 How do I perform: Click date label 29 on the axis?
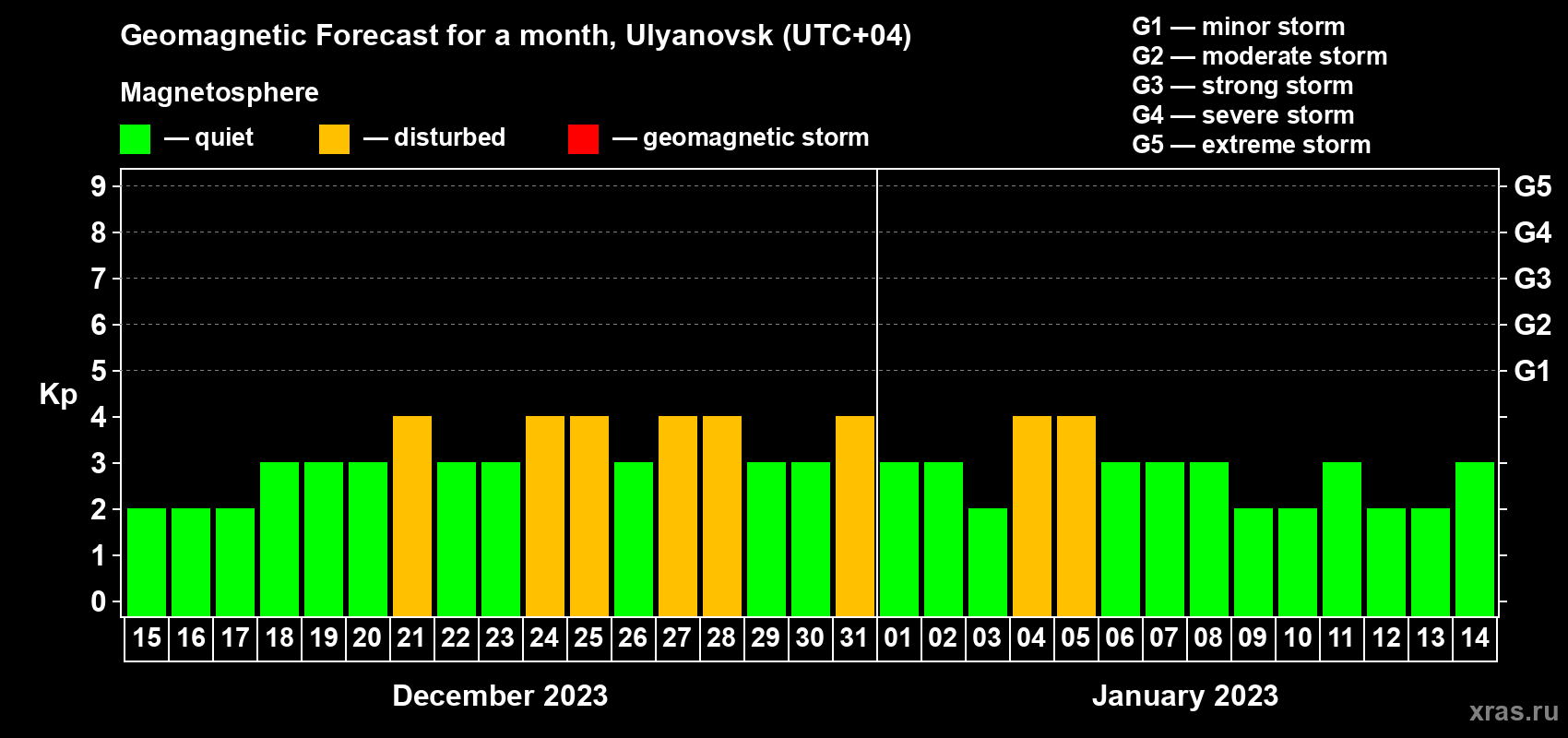click(766, 638)
